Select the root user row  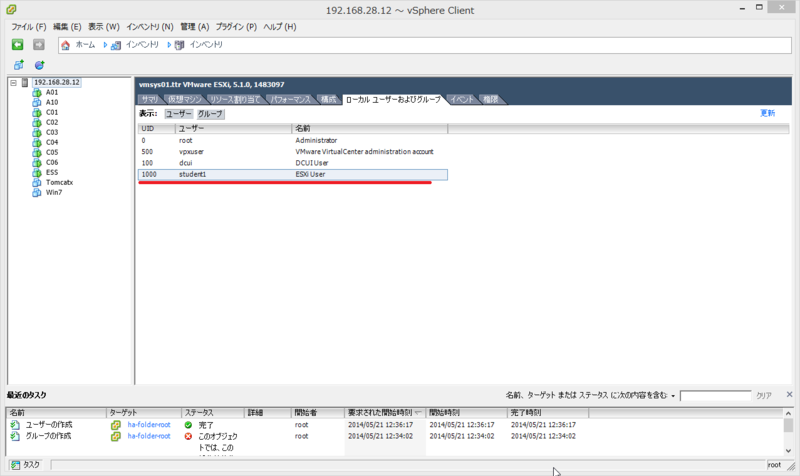[x=293, y=140]
